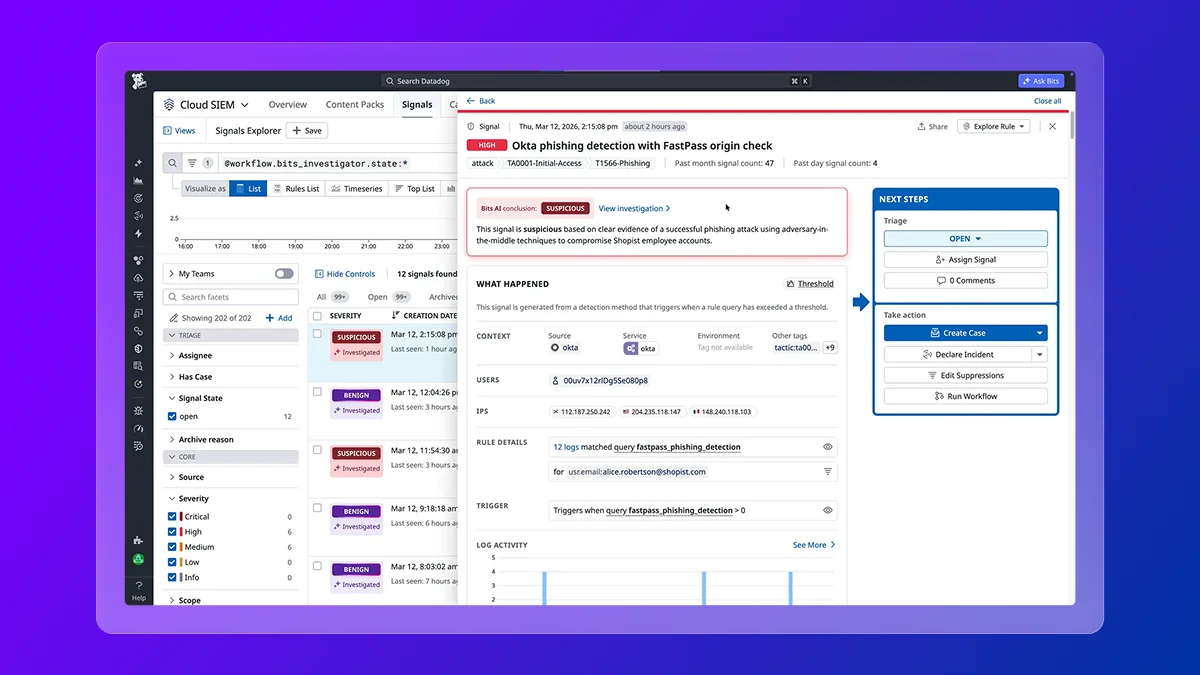
Task: Click the Share icon in signal header
Action: pos(932,127)
